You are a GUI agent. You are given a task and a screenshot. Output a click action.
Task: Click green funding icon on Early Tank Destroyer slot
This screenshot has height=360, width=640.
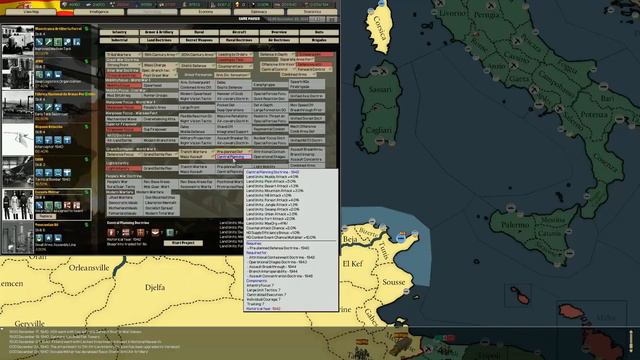point(86,94)
